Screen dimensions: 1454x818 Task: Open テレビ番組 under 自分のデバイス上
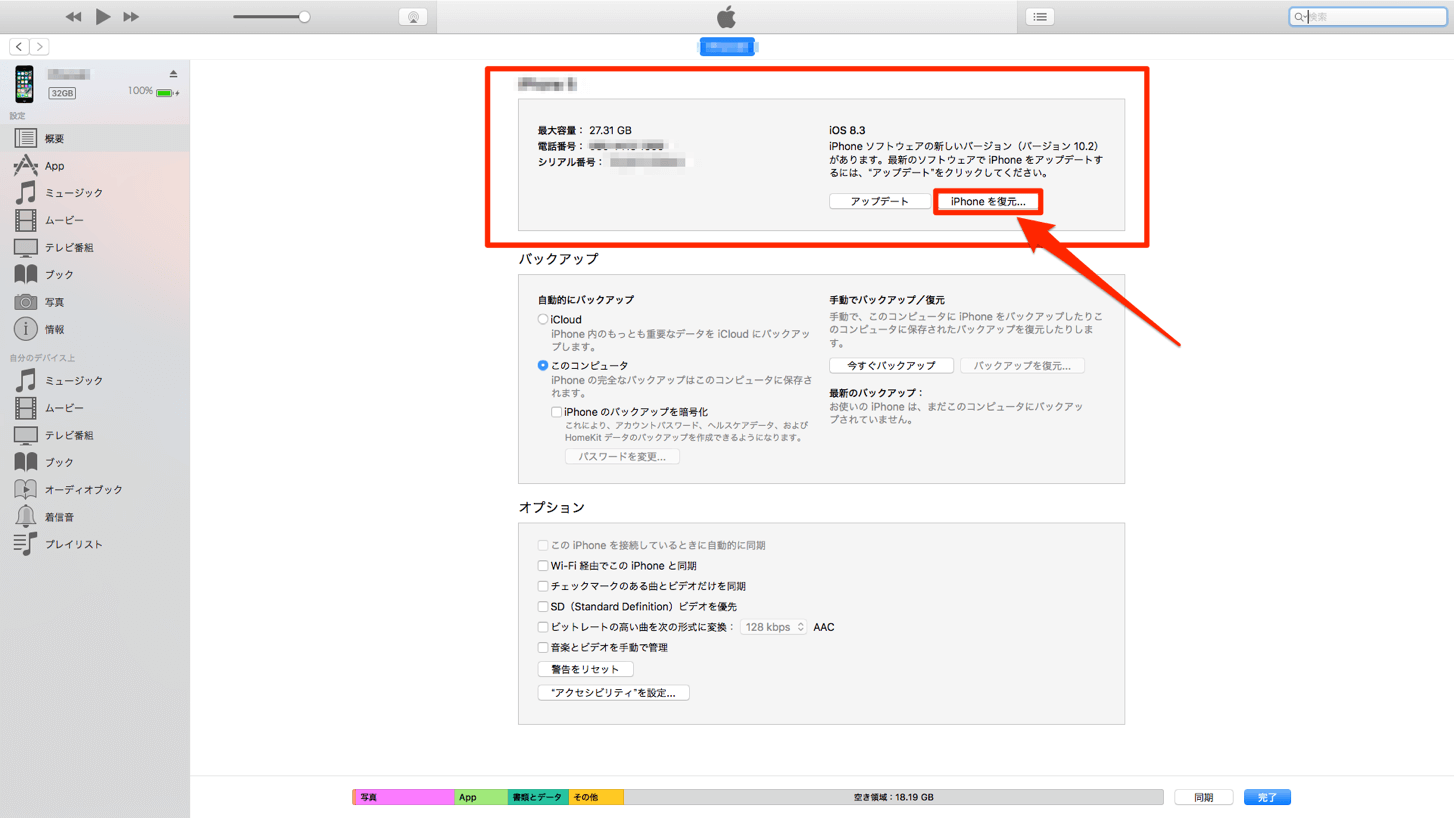(95, 435)
